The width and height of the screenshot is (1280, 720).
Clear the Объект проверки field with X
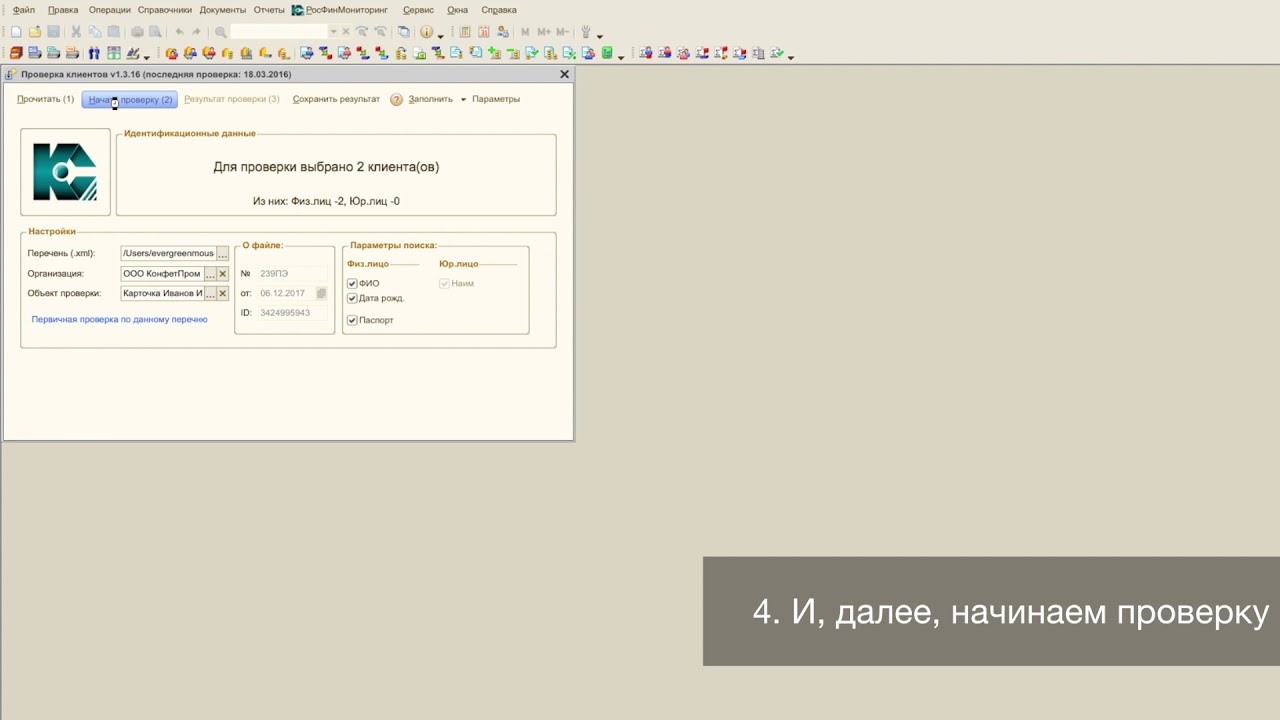tap(223, 293)
